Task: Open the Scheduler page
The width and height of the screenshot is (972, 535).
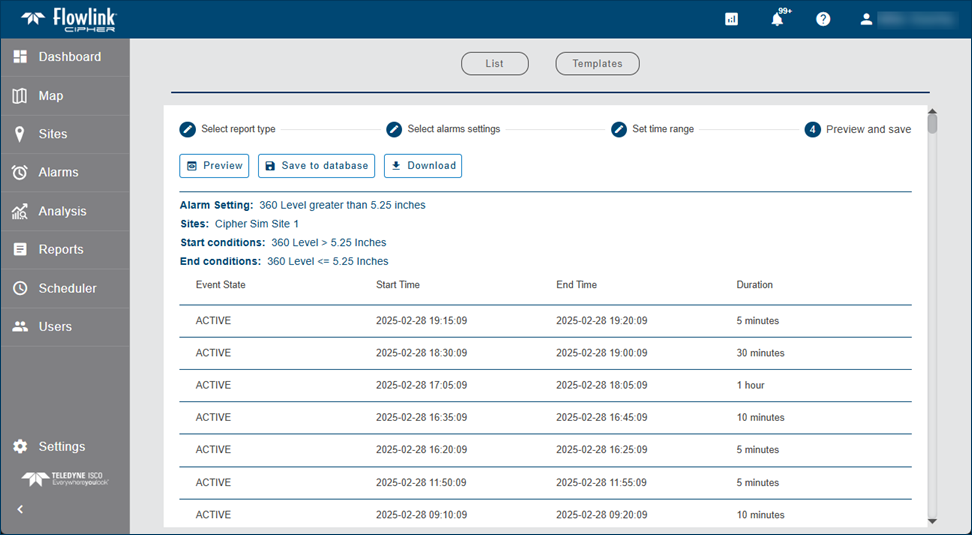Action: 65,288
